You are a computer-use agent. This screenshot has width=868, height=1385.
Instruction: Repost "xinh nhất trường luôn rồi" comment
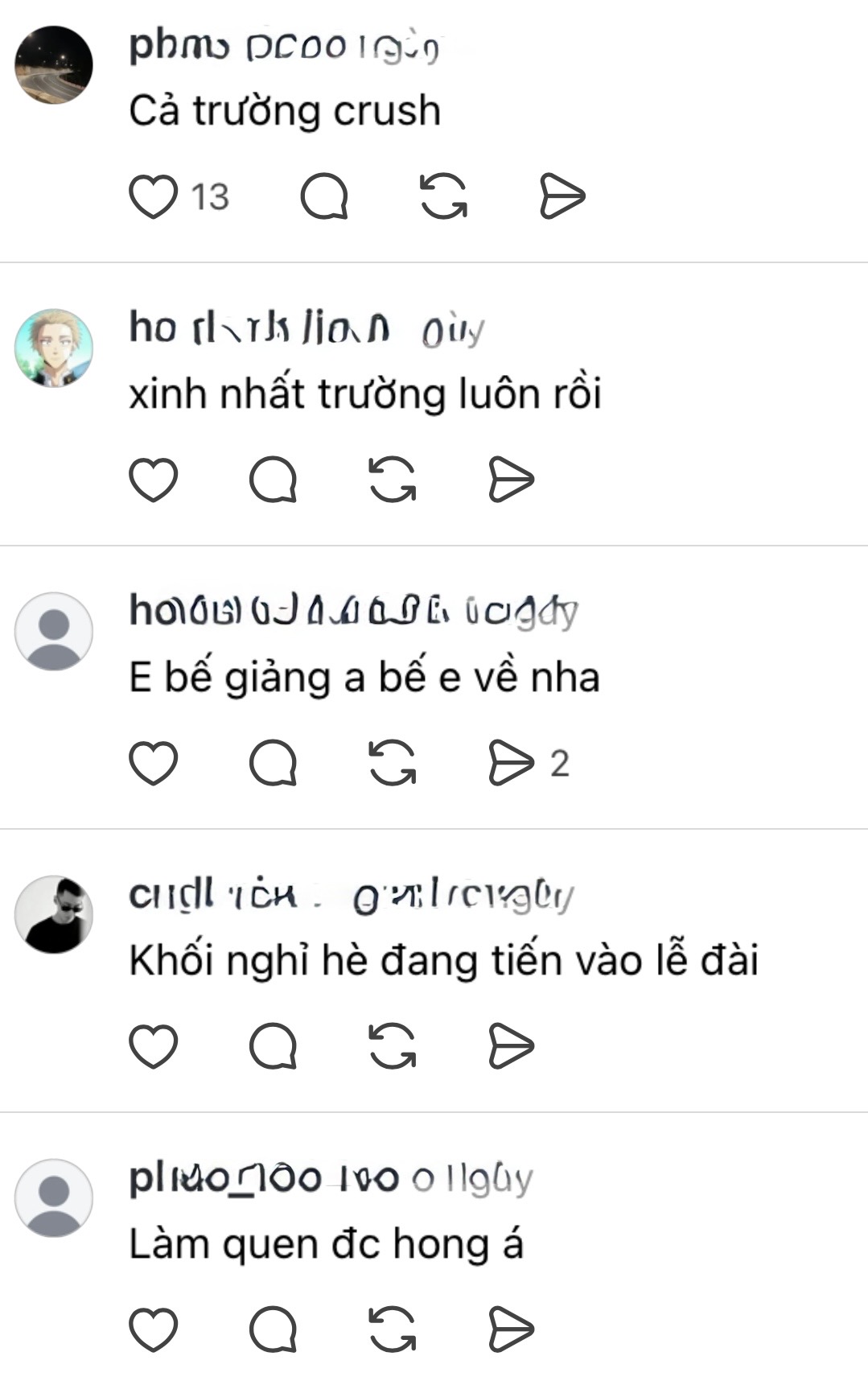point(393,480)
